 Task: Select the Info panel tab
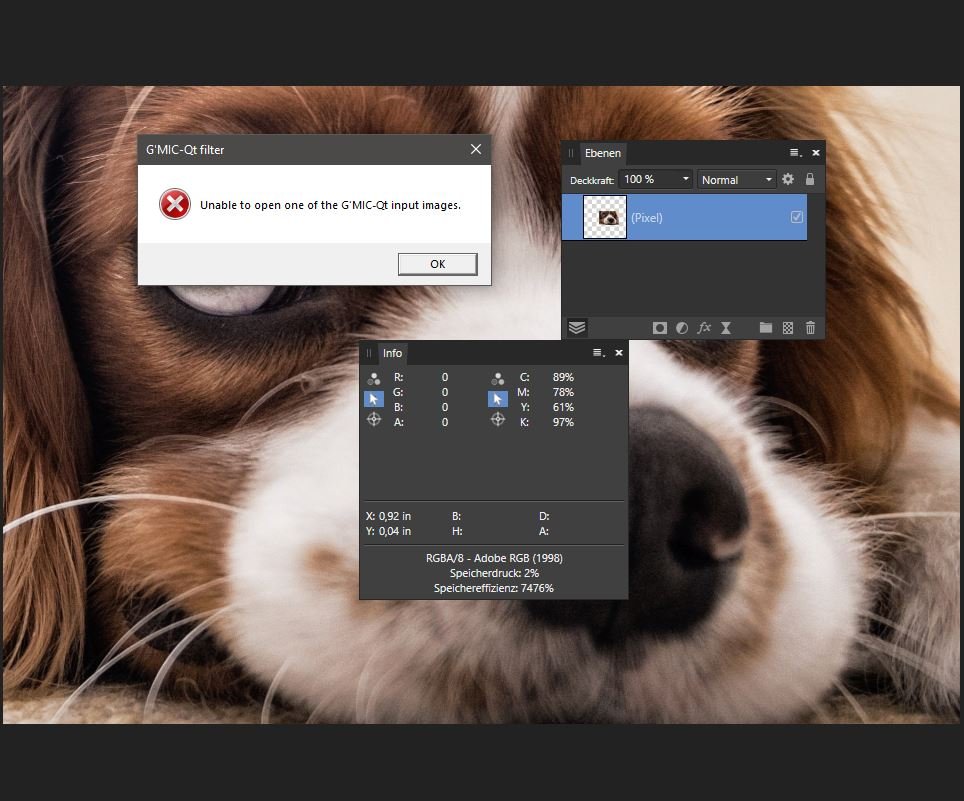[x=392, y=353]
